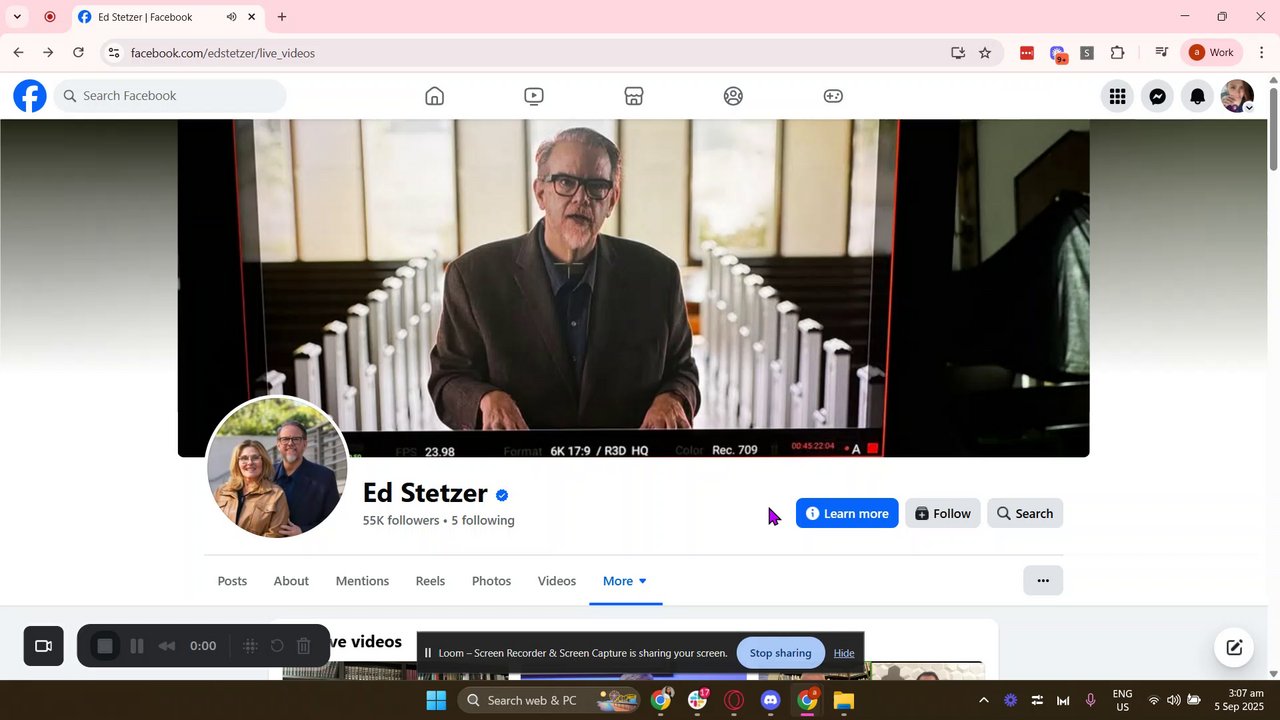Open the Videos tab

(x=557, y=581)
